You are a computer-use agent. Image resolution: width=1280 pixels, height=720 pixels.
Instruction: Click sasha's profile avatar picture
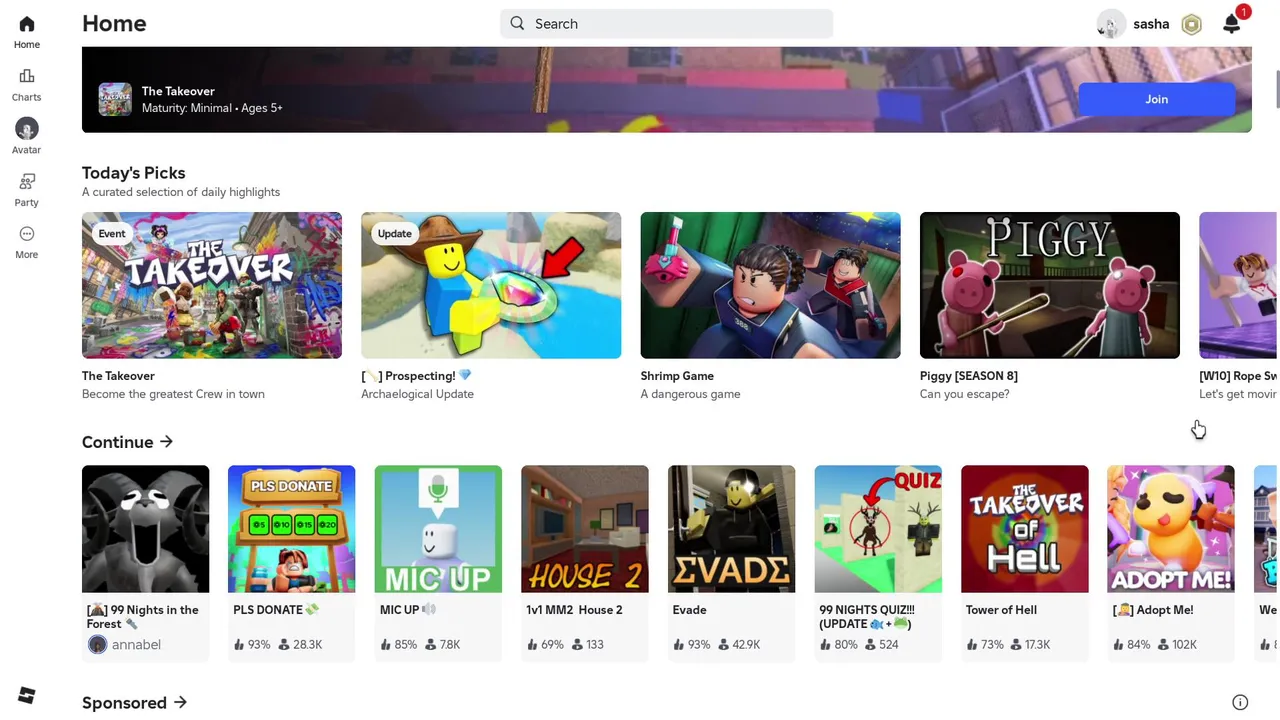pos(1111,24)
